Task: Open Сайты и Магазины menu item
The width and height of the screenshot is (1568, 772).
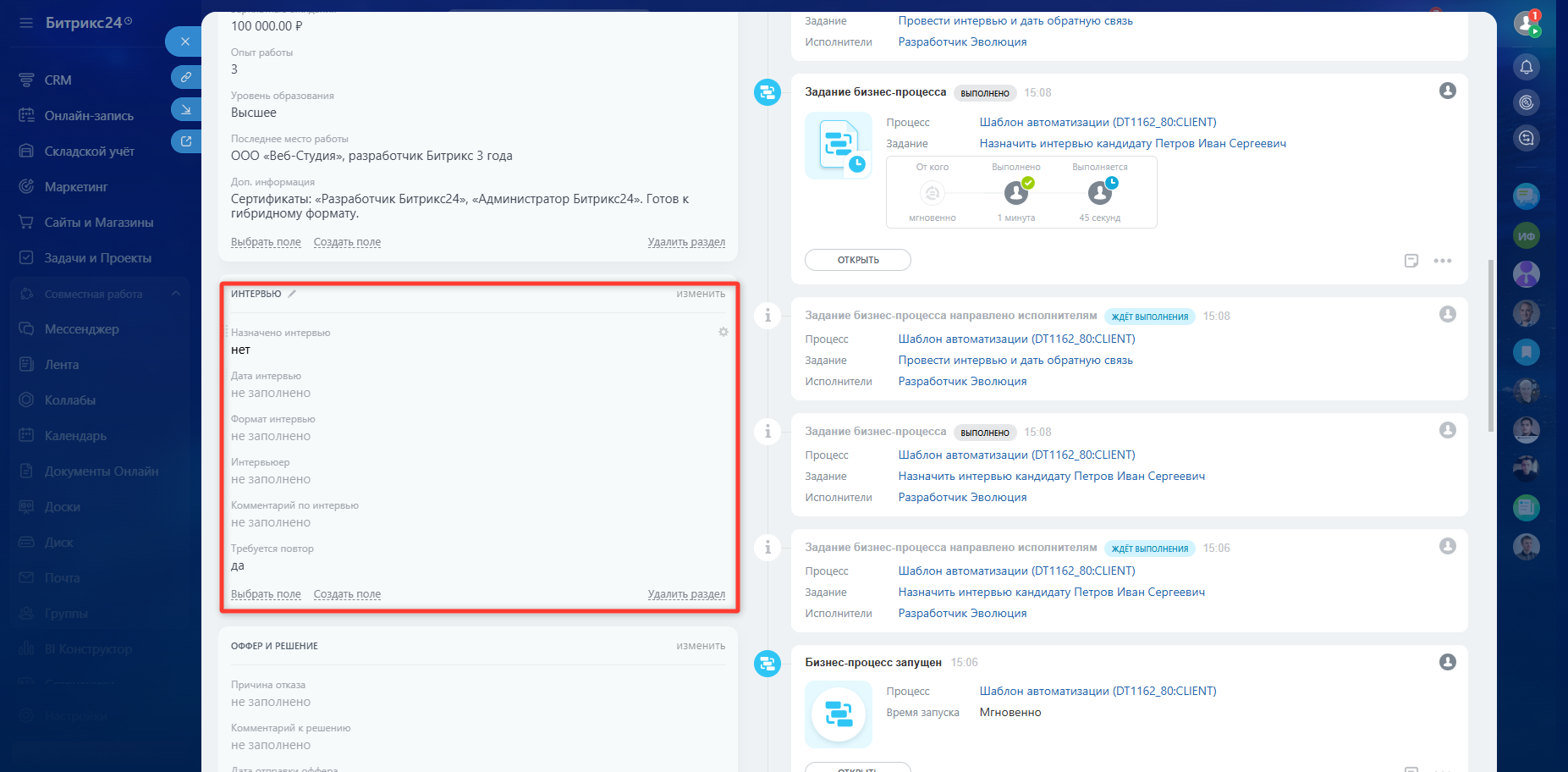Action: (99, 223)
